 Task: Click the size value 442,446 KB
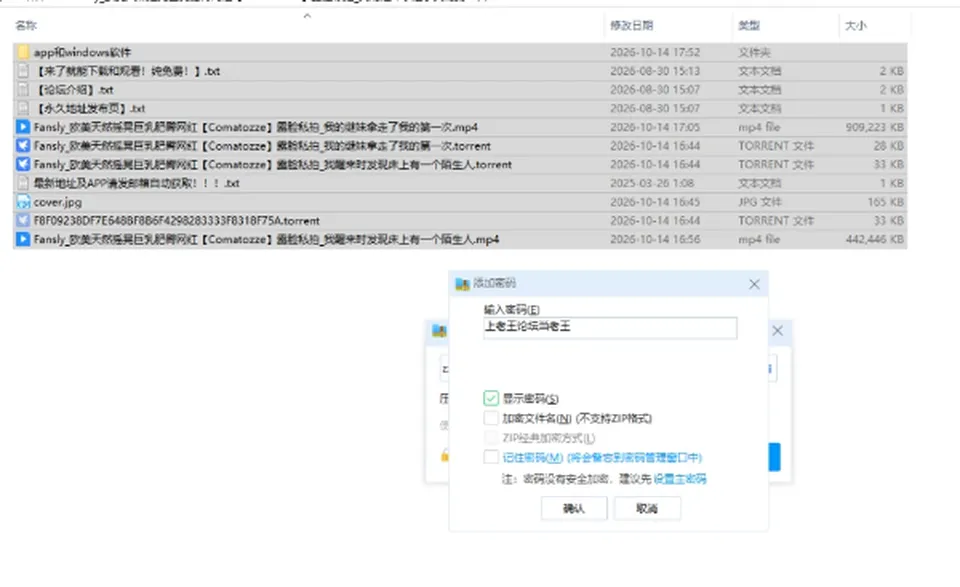874,239
